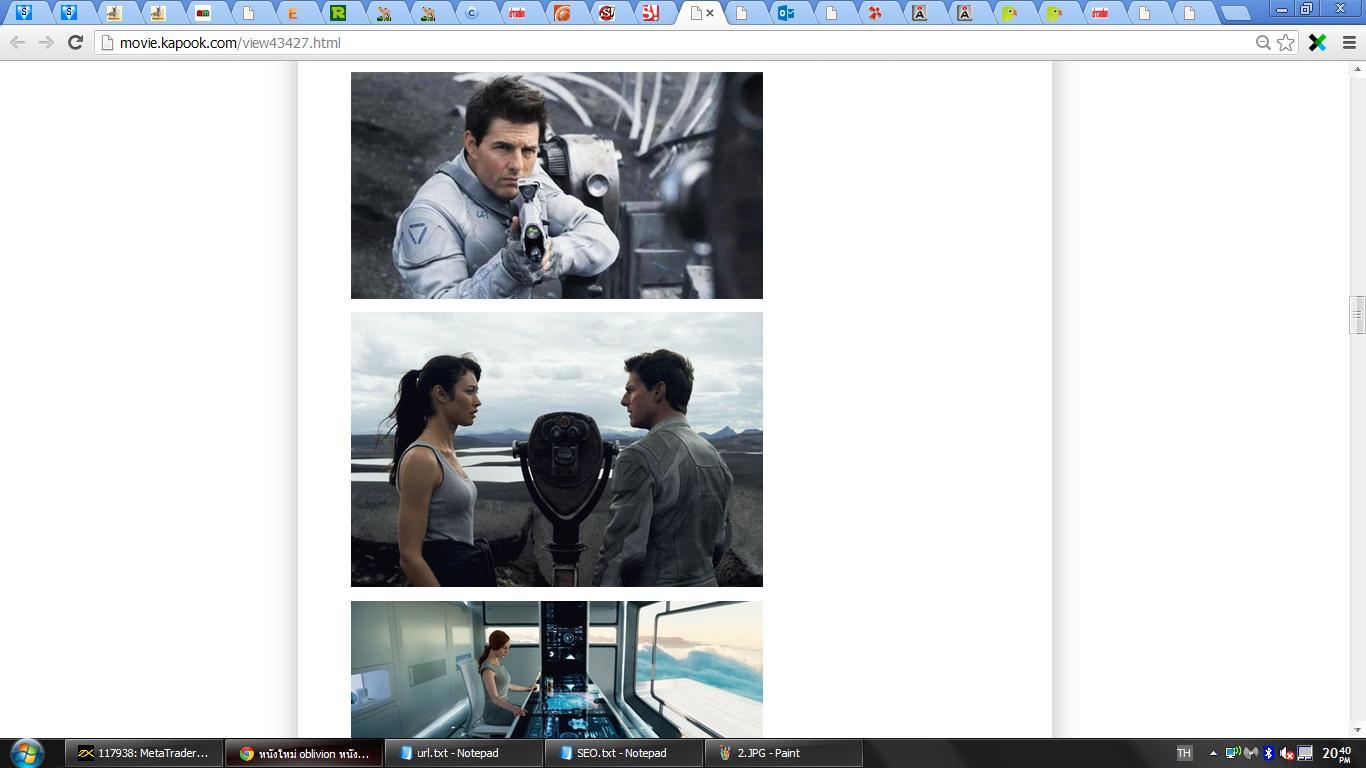Switch to url.txt Notepad window
Screen dimensions: 1366x768
(x=463, y=753)
